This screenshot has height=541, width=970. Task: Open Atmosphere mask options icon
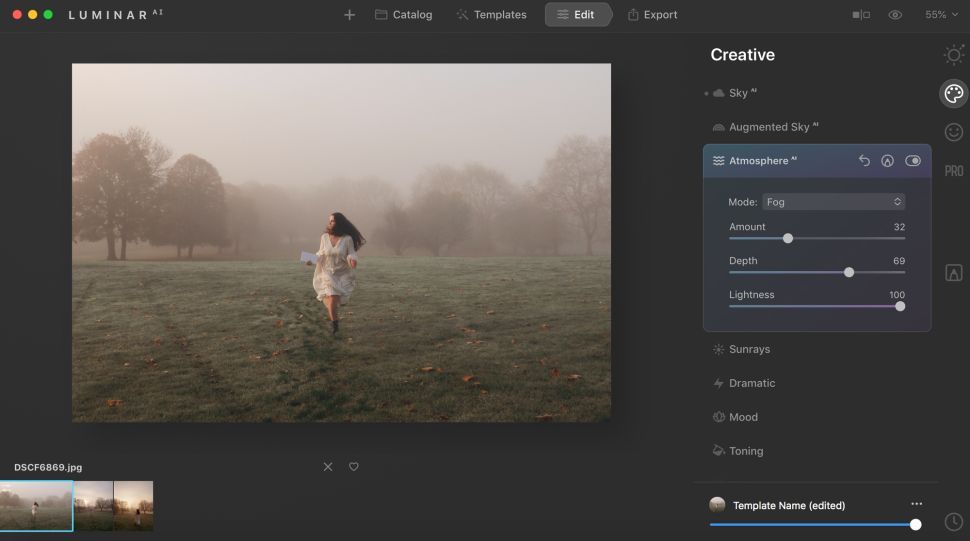[887, 161]
